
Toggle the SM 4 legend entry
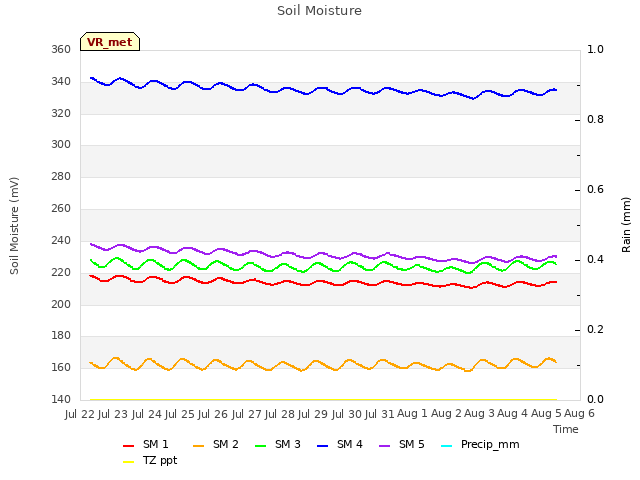point(340,444)
